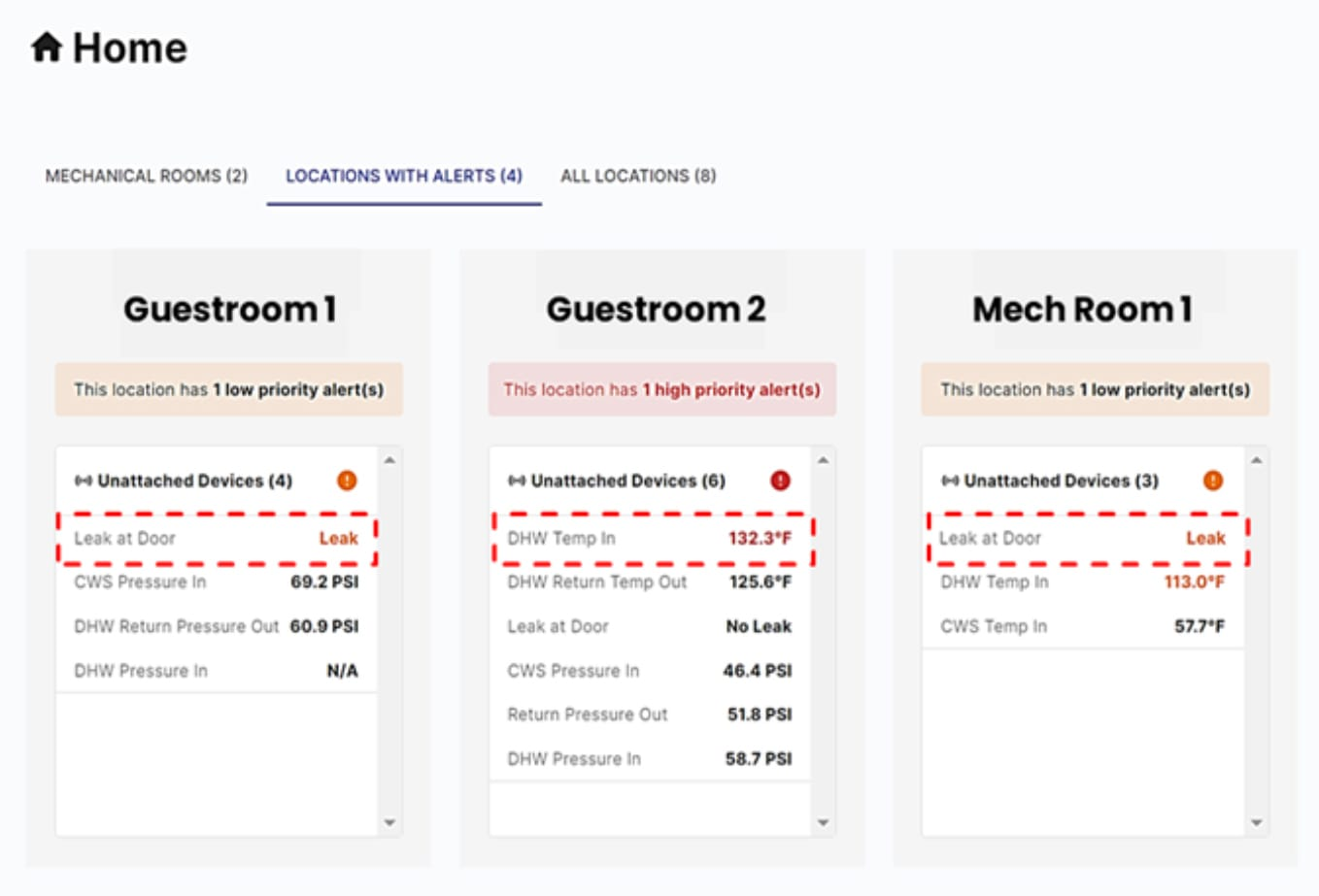Click red alert icon in Guestroom 2

[780, 481]
